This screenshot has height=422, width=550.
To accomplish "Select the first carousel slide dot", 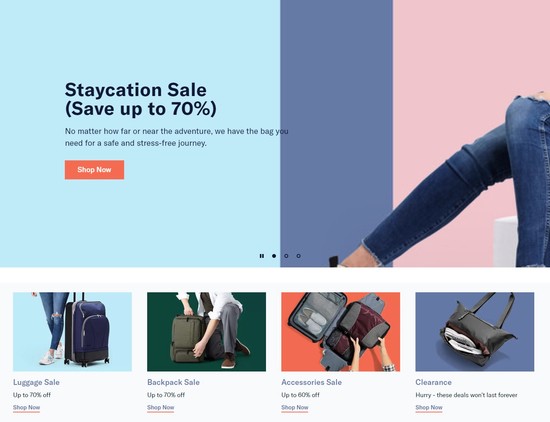I will point(274,256).
